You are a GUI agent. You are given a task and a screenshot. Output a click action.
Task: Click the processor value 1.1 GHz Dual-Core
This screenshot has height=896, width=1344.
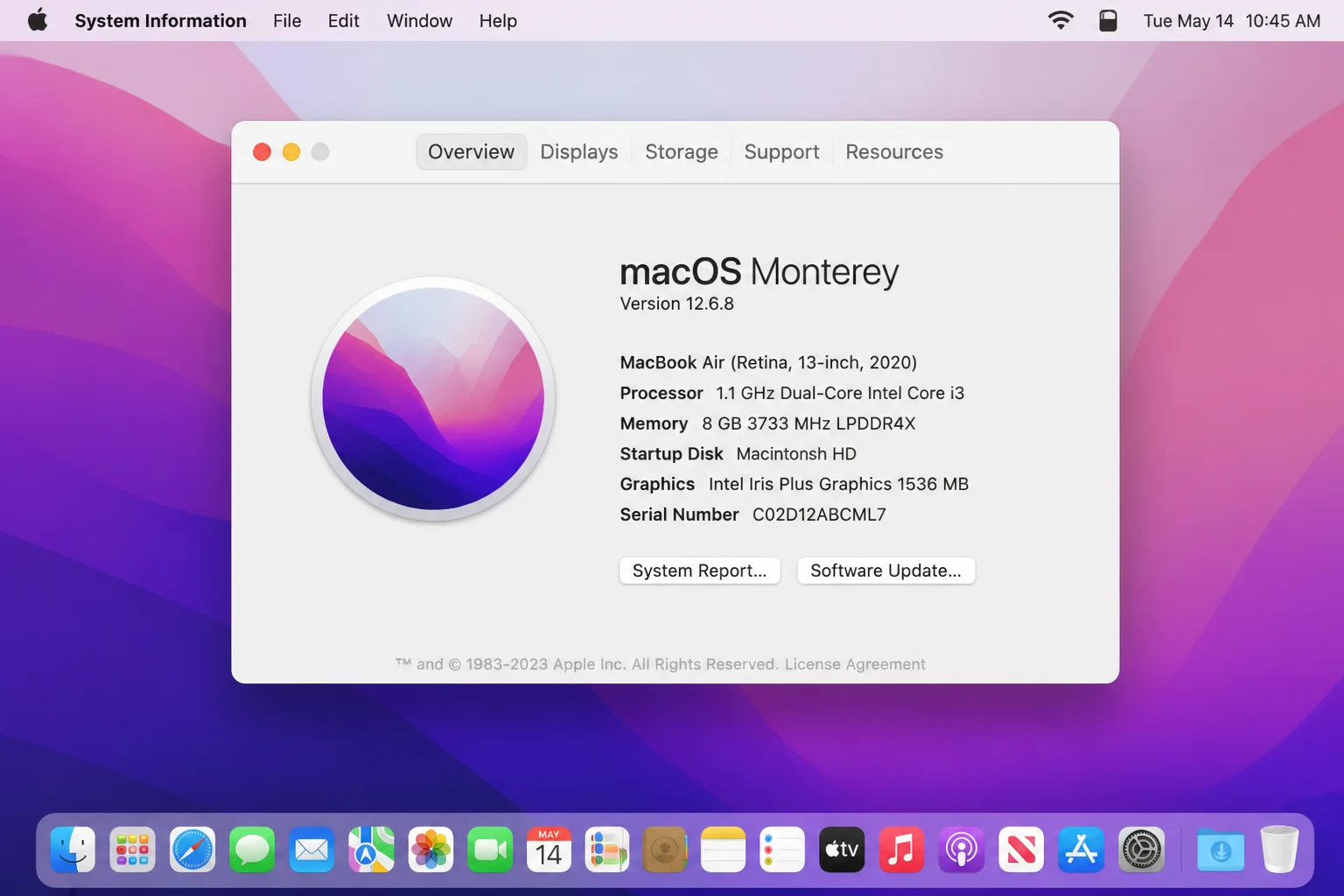coord(840,393)
